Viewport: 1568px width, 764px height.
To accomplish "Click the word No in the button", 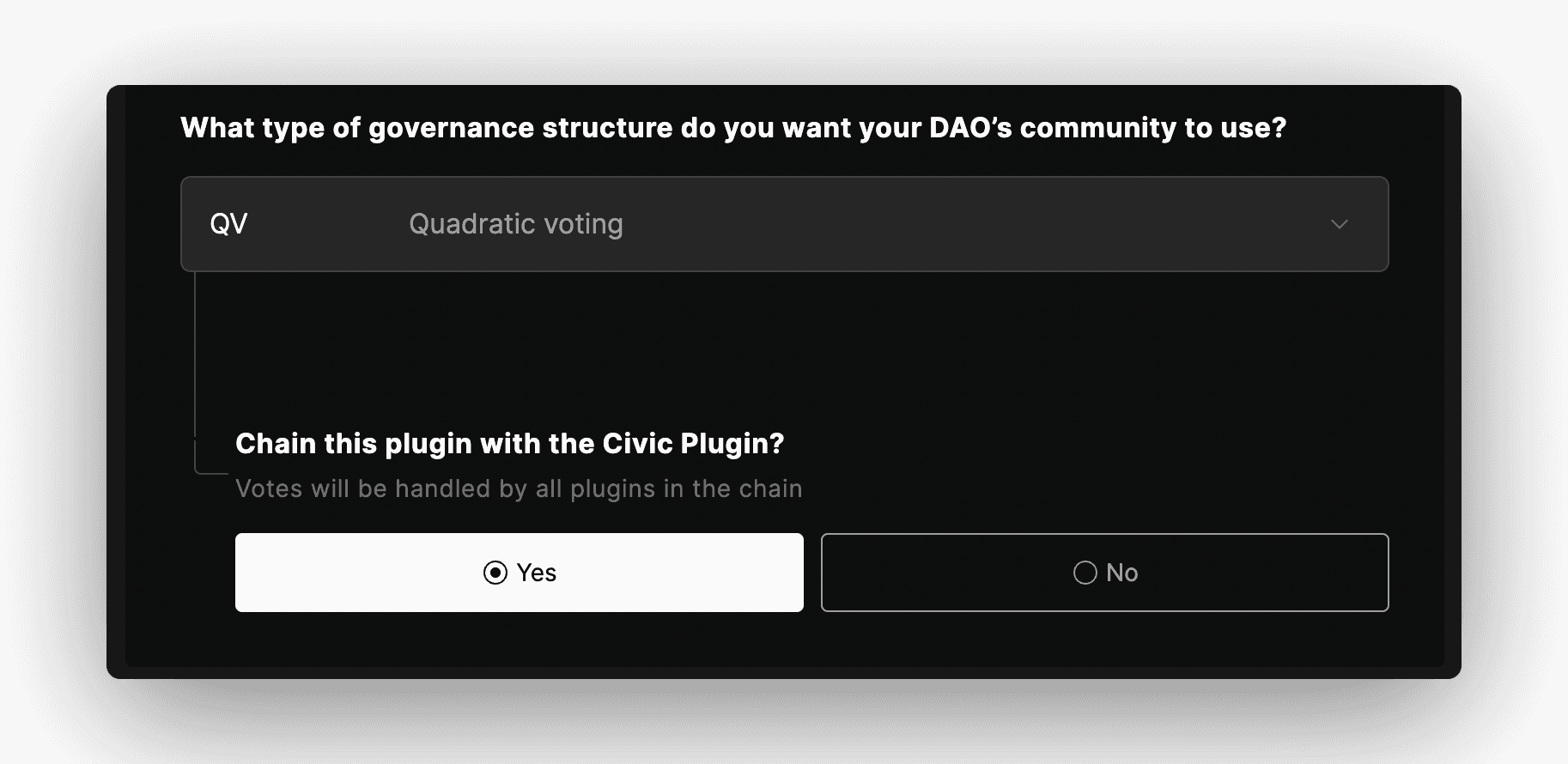I will point(1121,573).
